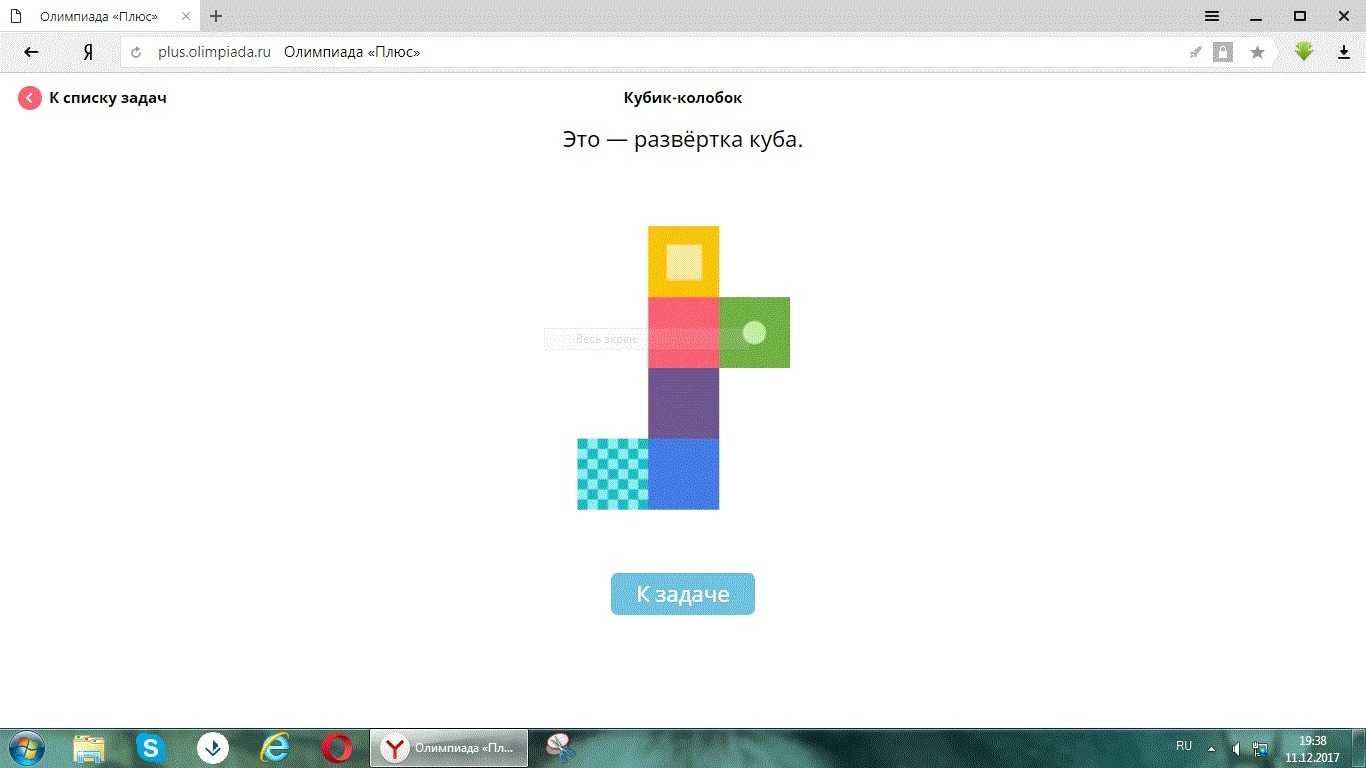This screenshot has width=1366, height=768.
Task: Open the blue download-arrow taskbar app
Action: (x=213, y=748)
